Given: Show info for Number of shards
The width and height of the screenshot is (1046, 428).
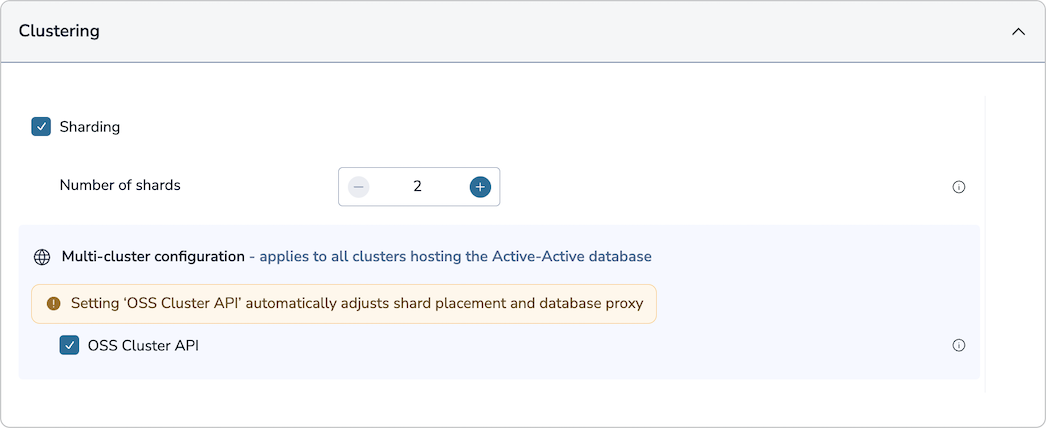Looking at the screenshot, I should tap(959, 187).
